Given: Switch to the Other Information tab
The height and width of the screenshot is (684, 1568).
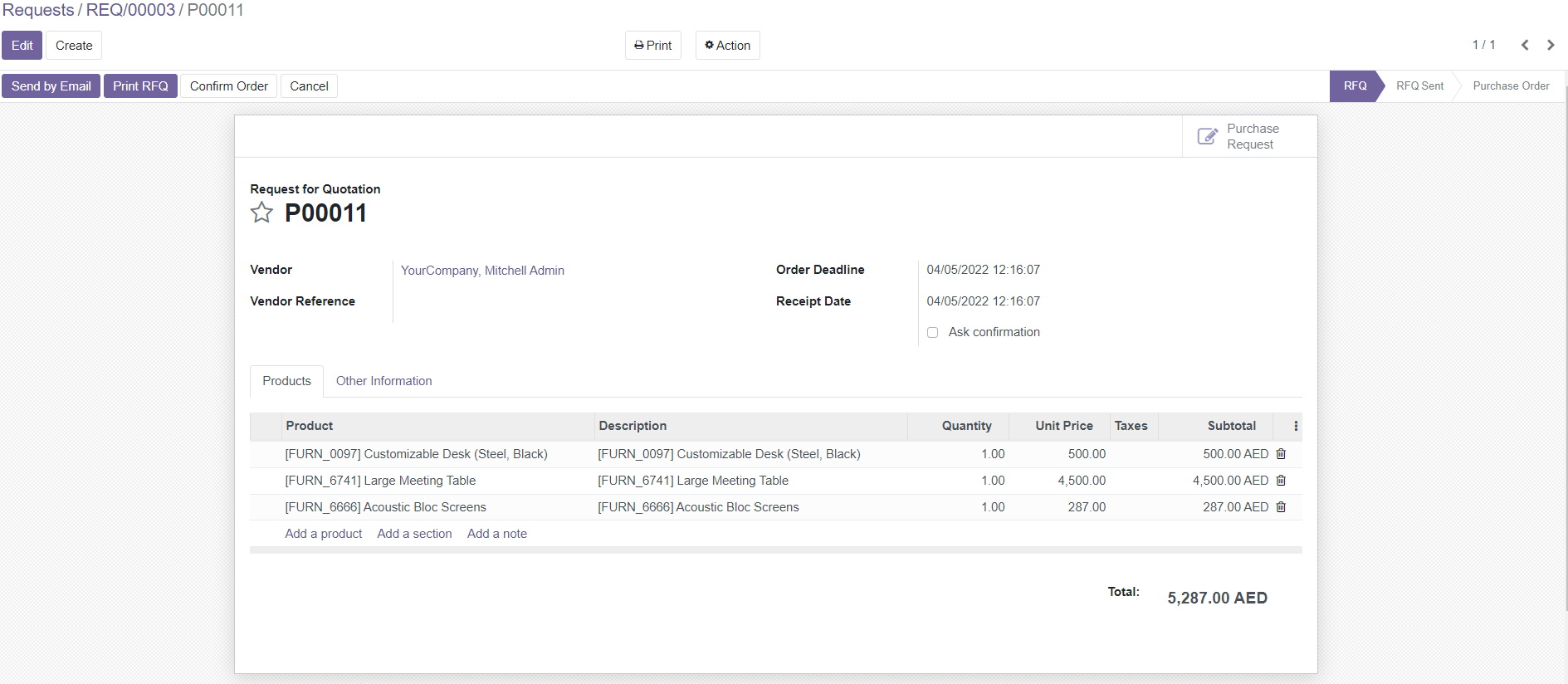Looking at the screenshot, I should pyautogui.click(x=383, y=381).
